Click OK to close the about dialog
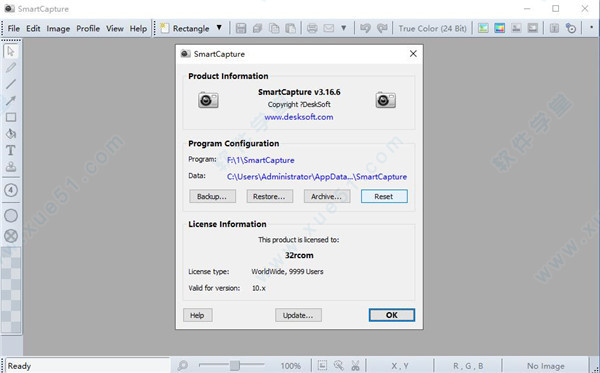The height and width of the screenshot is (373, 600). tap(391, 315)
